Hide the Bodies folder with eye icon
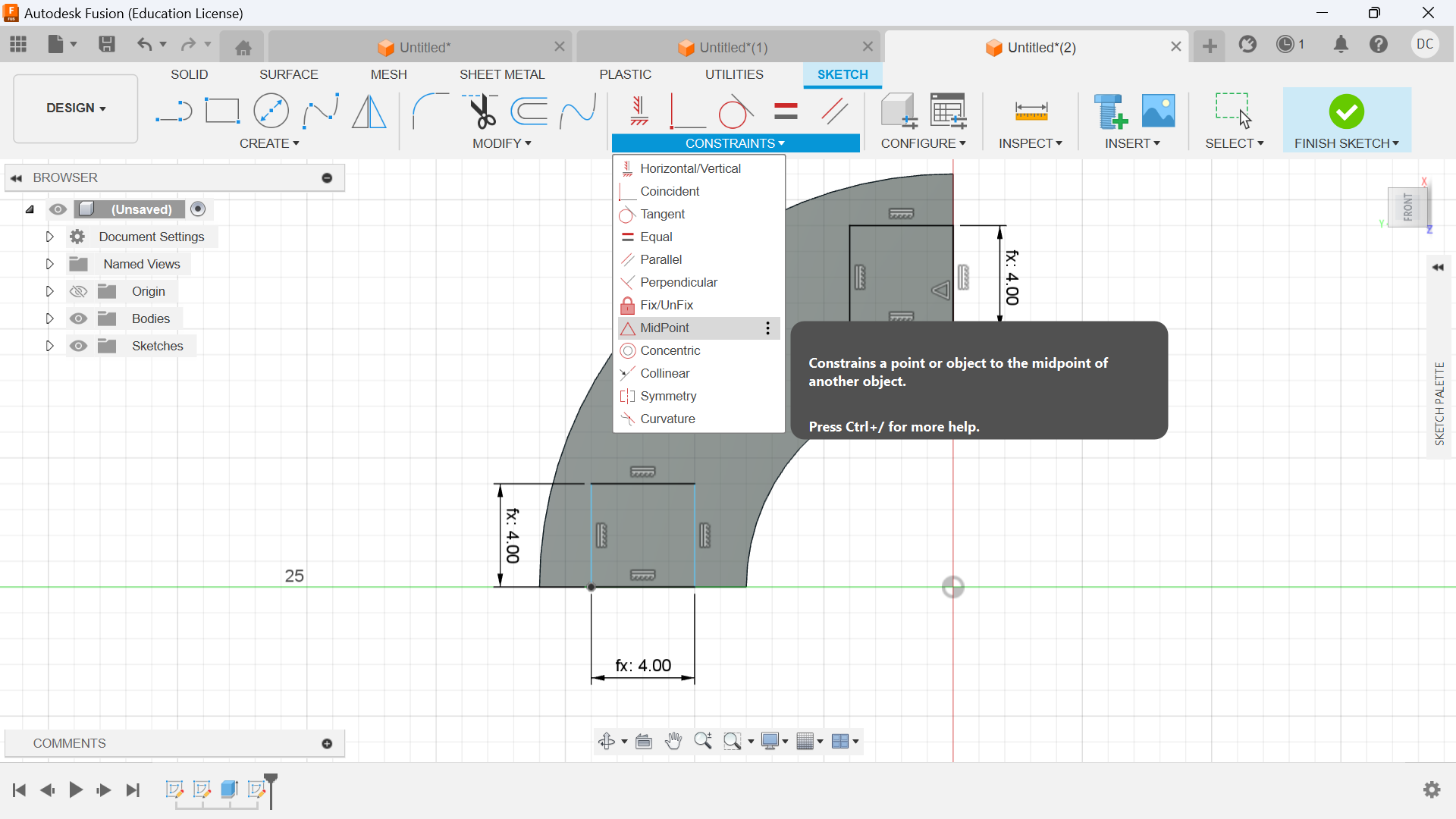Viewport: 1456px width, 819px height. [x=78, y=319]
